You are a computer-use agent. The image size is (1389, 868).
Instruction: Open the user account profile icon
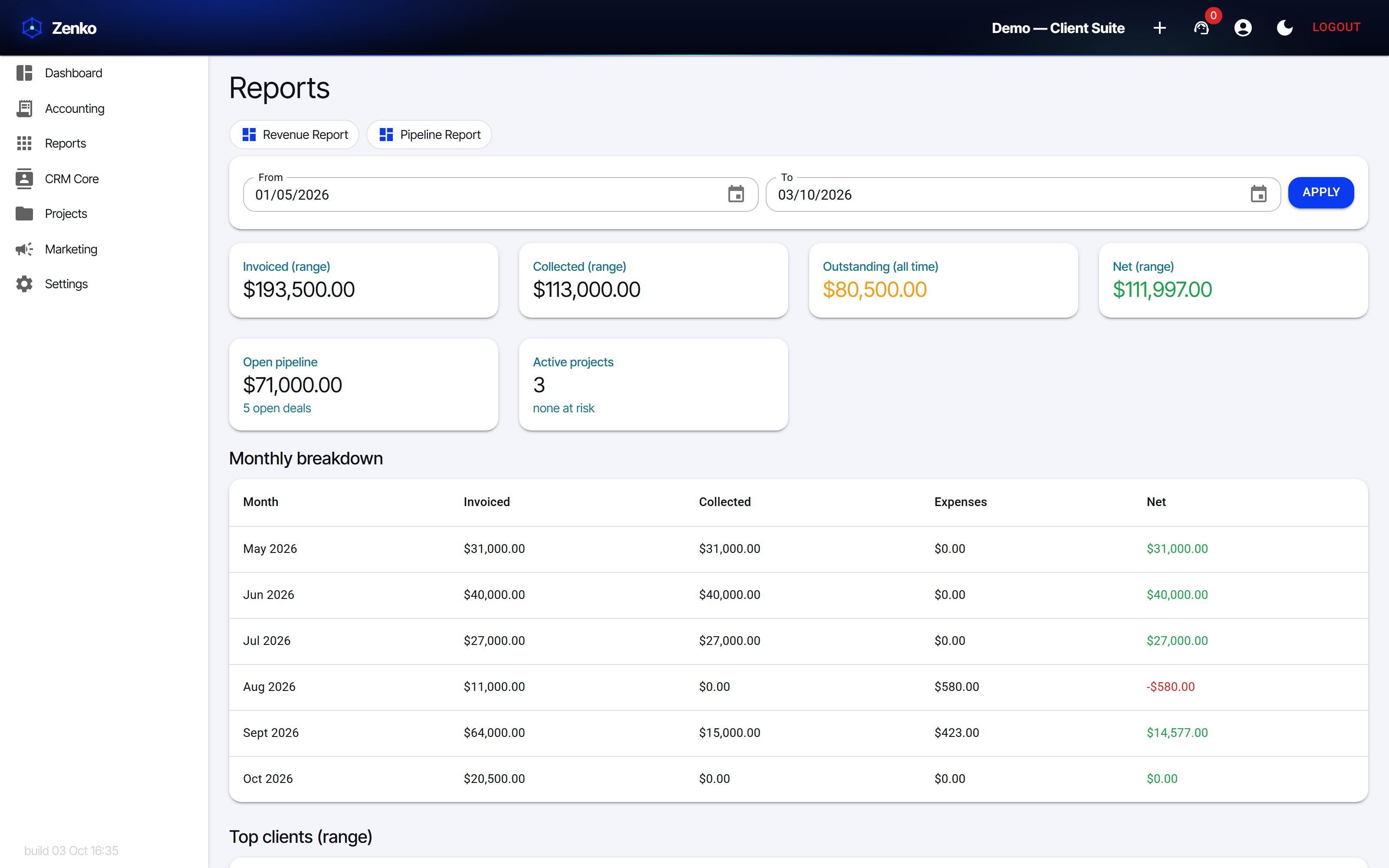[1243, 27]
